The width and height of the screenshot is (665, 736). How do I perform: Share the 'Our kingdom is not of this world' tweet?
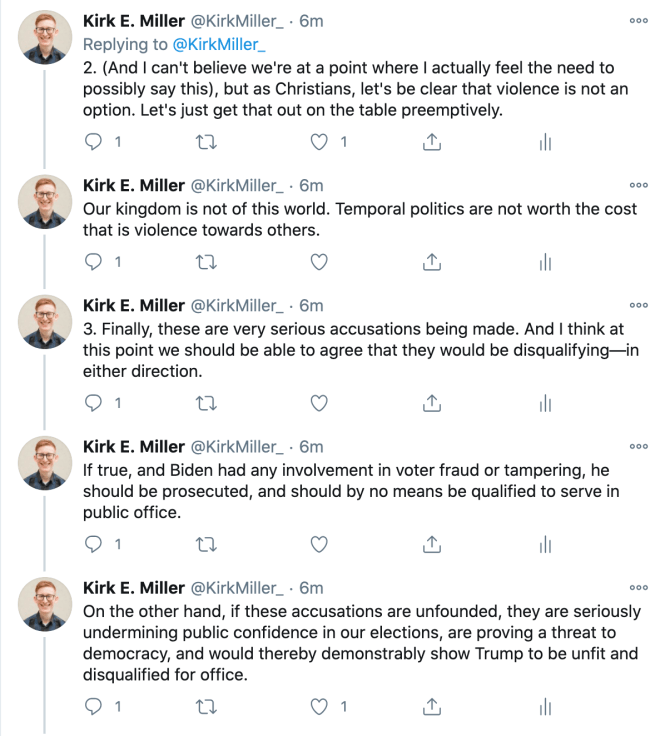432,262
